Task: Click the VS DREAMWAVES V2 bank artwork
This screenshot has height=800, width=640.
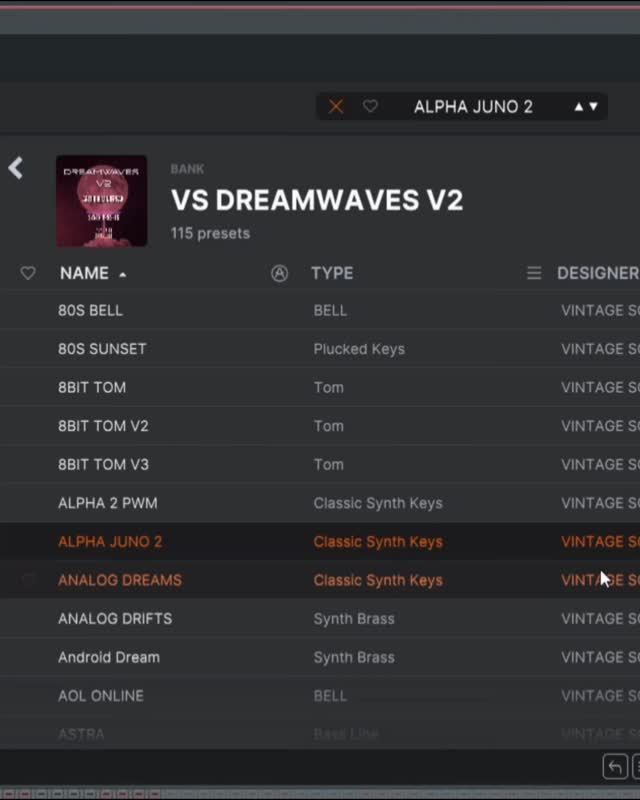Action: pyautogui.click(x=102, y=200)
